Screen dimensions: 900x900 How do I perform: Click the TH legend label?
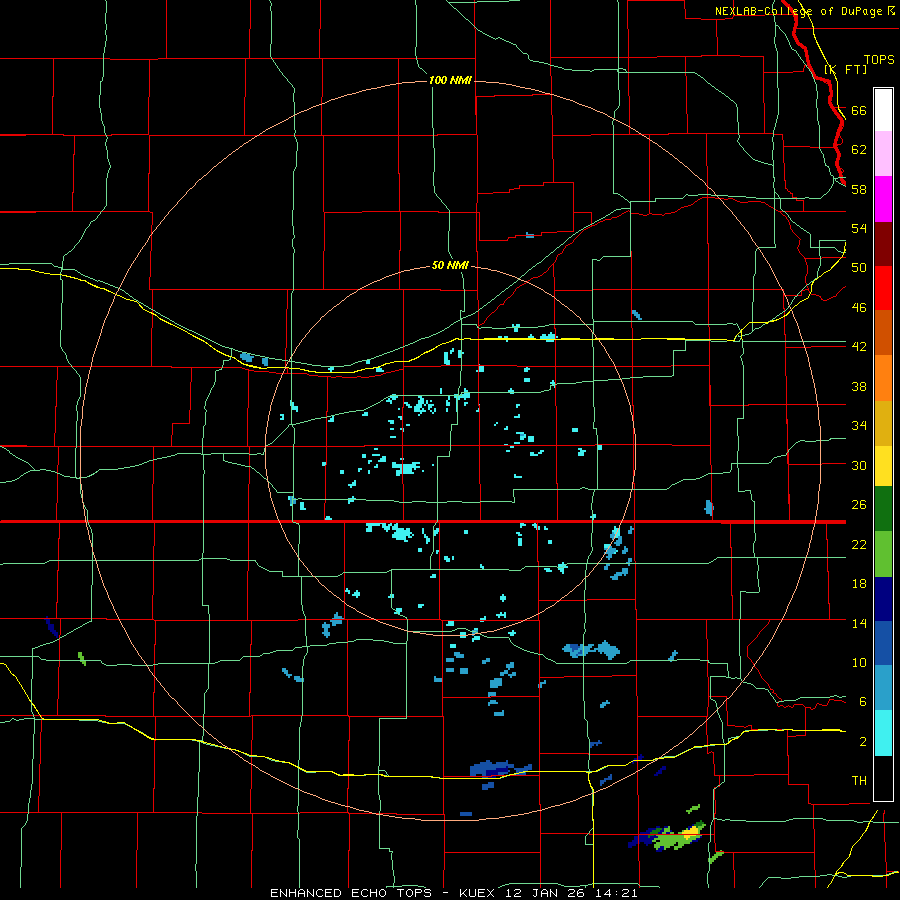pyautogui.click(x=859, y=780)
